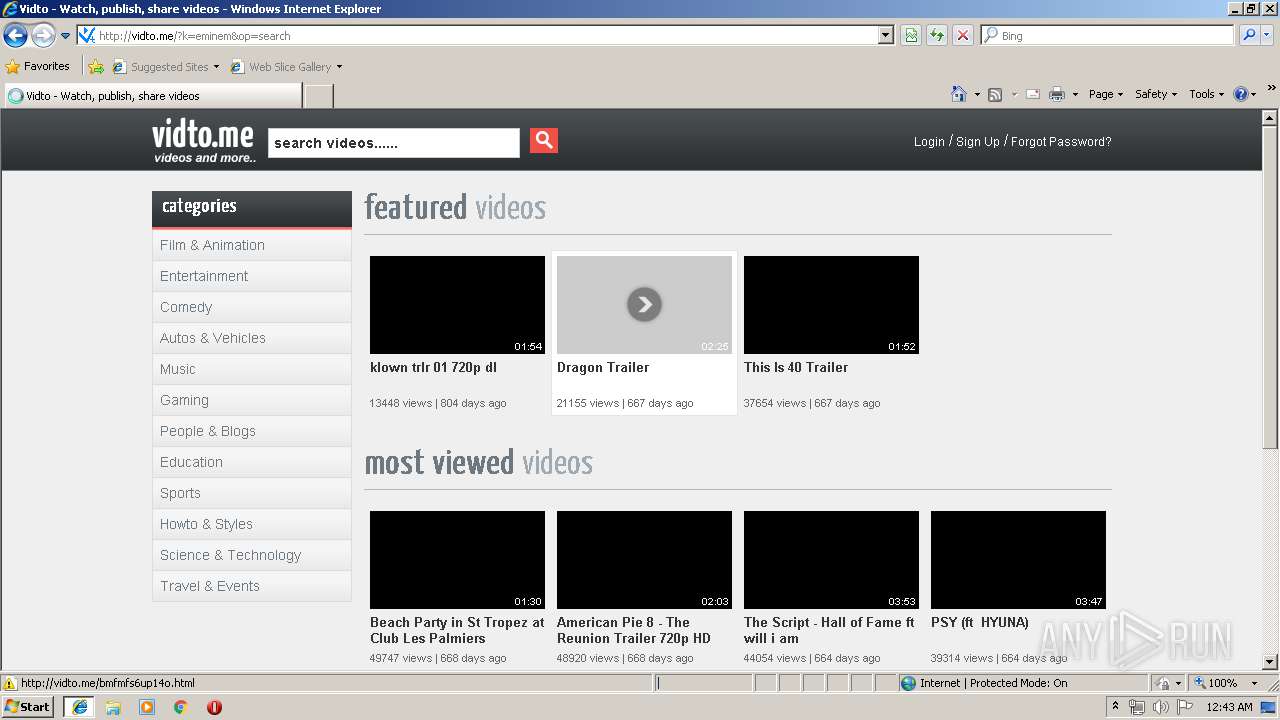Play the Dragon Trailer thumbnail arrow

point(644,304)
